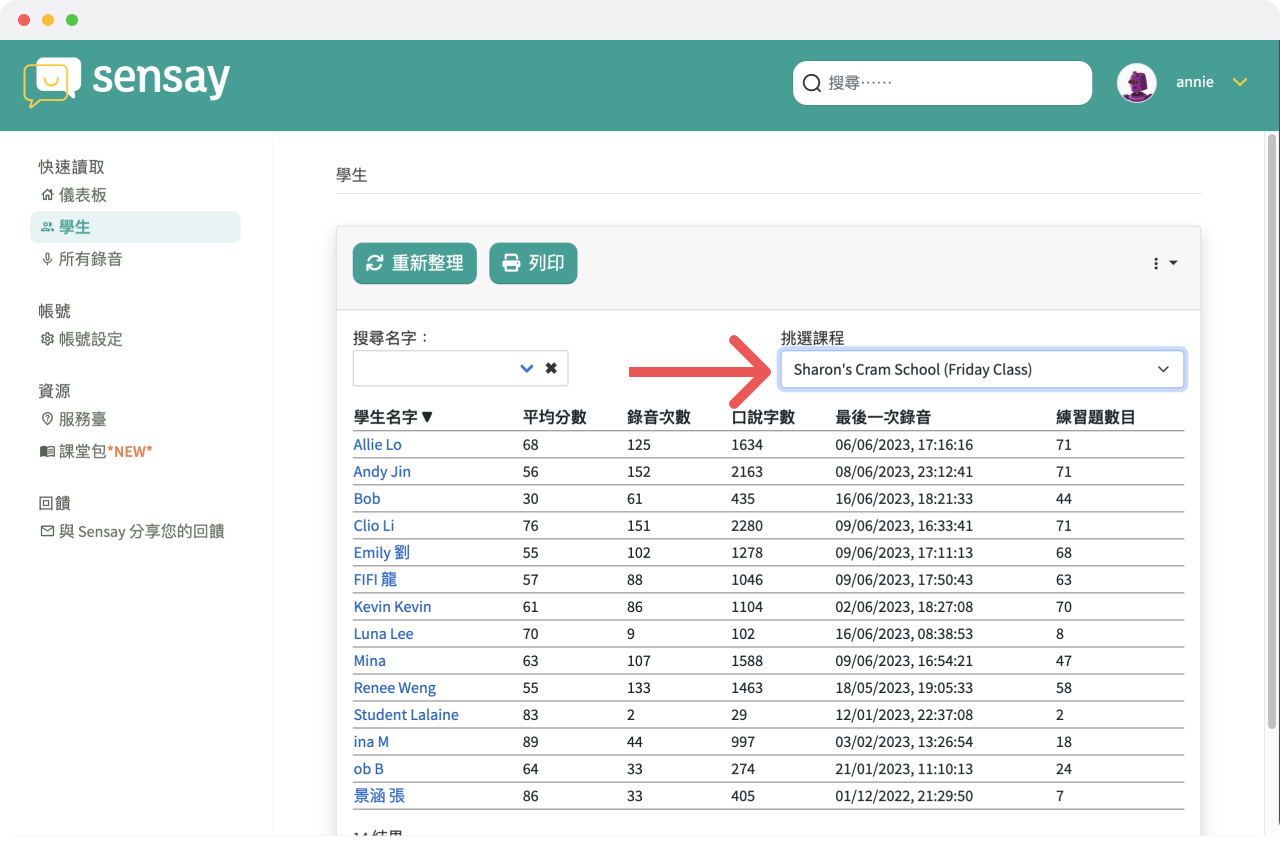1280x850 pixels.
Task: Sort by 平均分數 column header
Action: click(554, 417)
